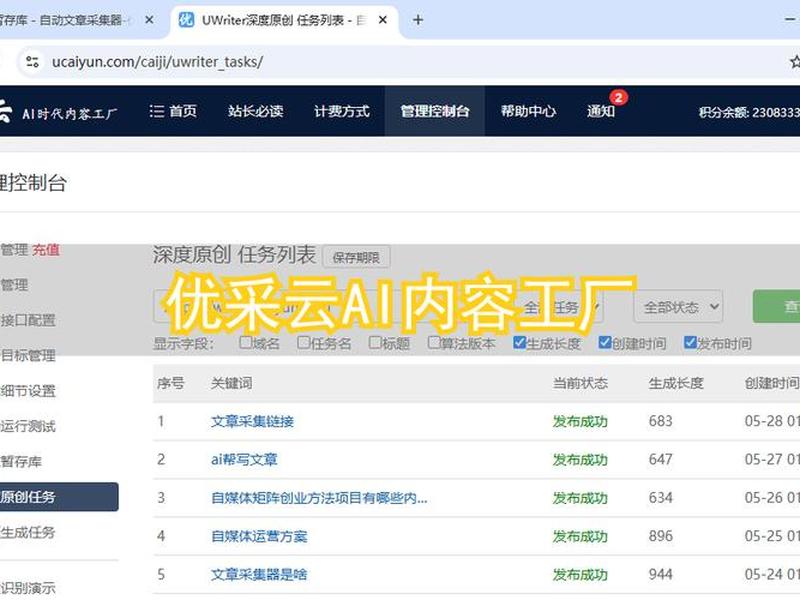Toggle the 域名 display field checkbox
Image resolution: width=800 pixels, height=600 pixels.
245,342
